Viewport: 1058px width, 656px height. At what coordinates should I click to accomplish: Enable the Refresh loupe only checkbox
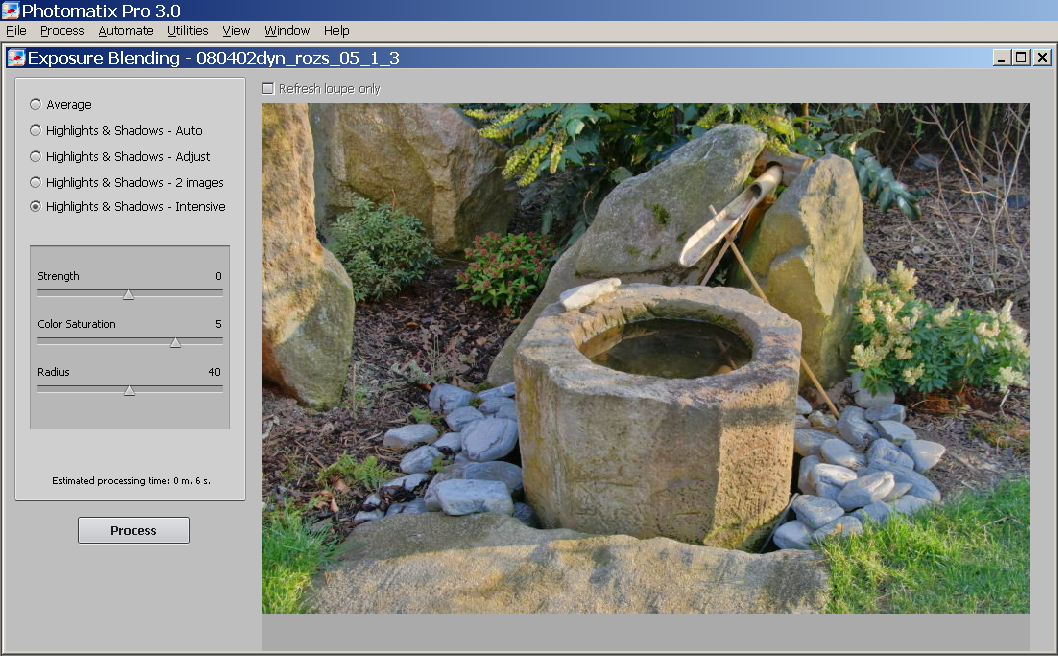[268, 89]
